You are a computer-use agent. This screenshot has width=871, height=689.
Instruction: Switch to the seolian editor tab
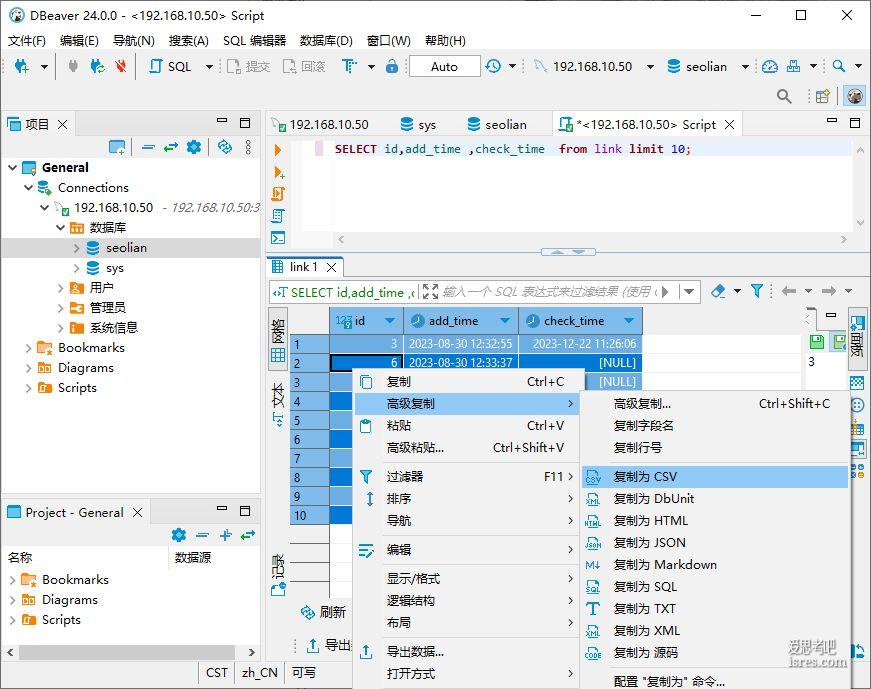497,124
